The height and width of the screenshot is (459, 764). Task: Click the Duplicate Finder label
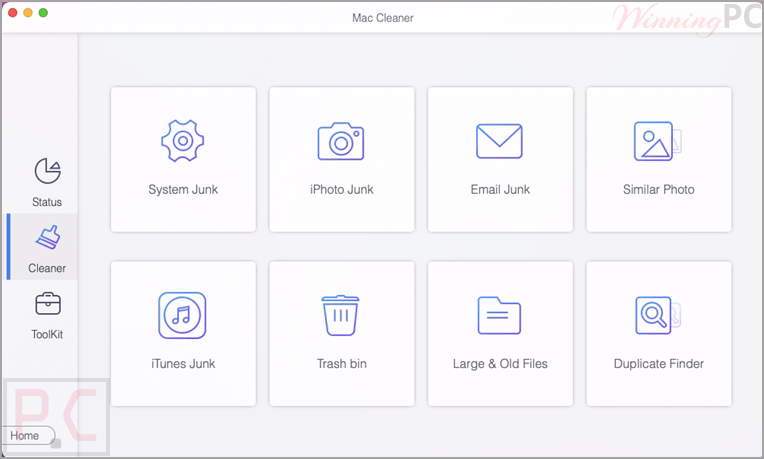tap(658, 364)
